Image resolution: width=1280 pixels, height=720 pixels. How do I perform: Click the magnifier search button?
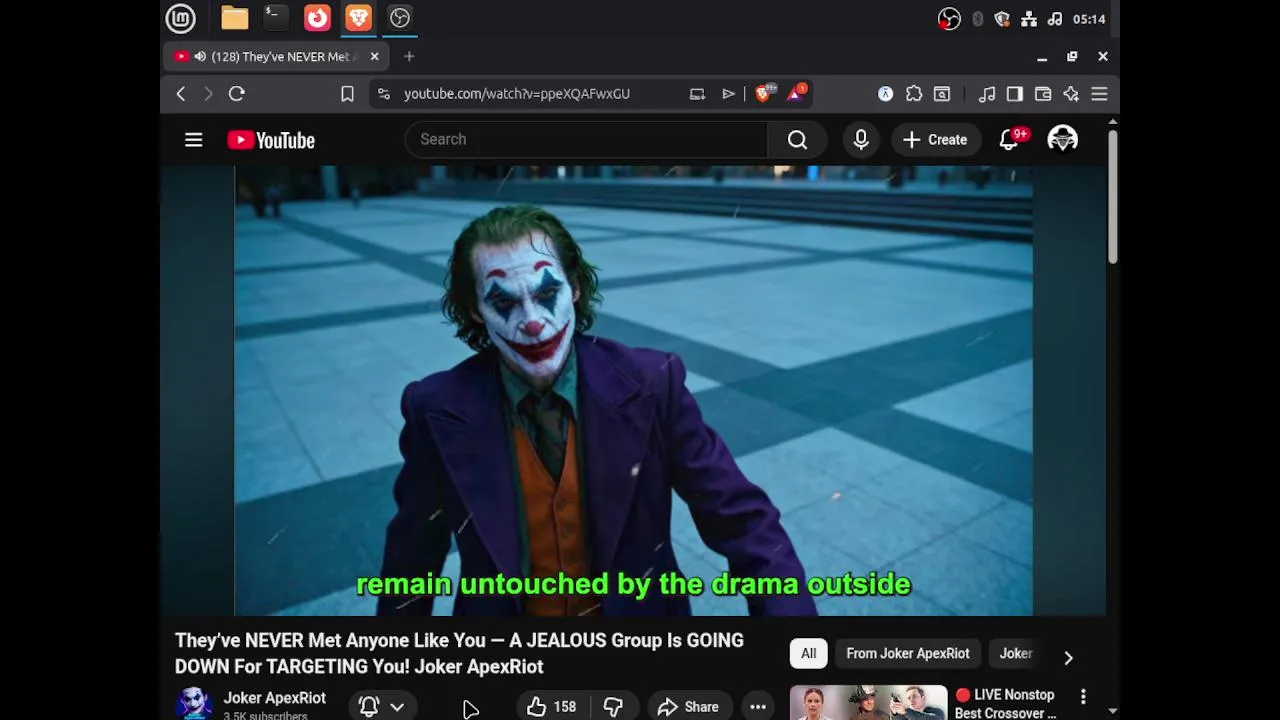(x=797, y=140)
